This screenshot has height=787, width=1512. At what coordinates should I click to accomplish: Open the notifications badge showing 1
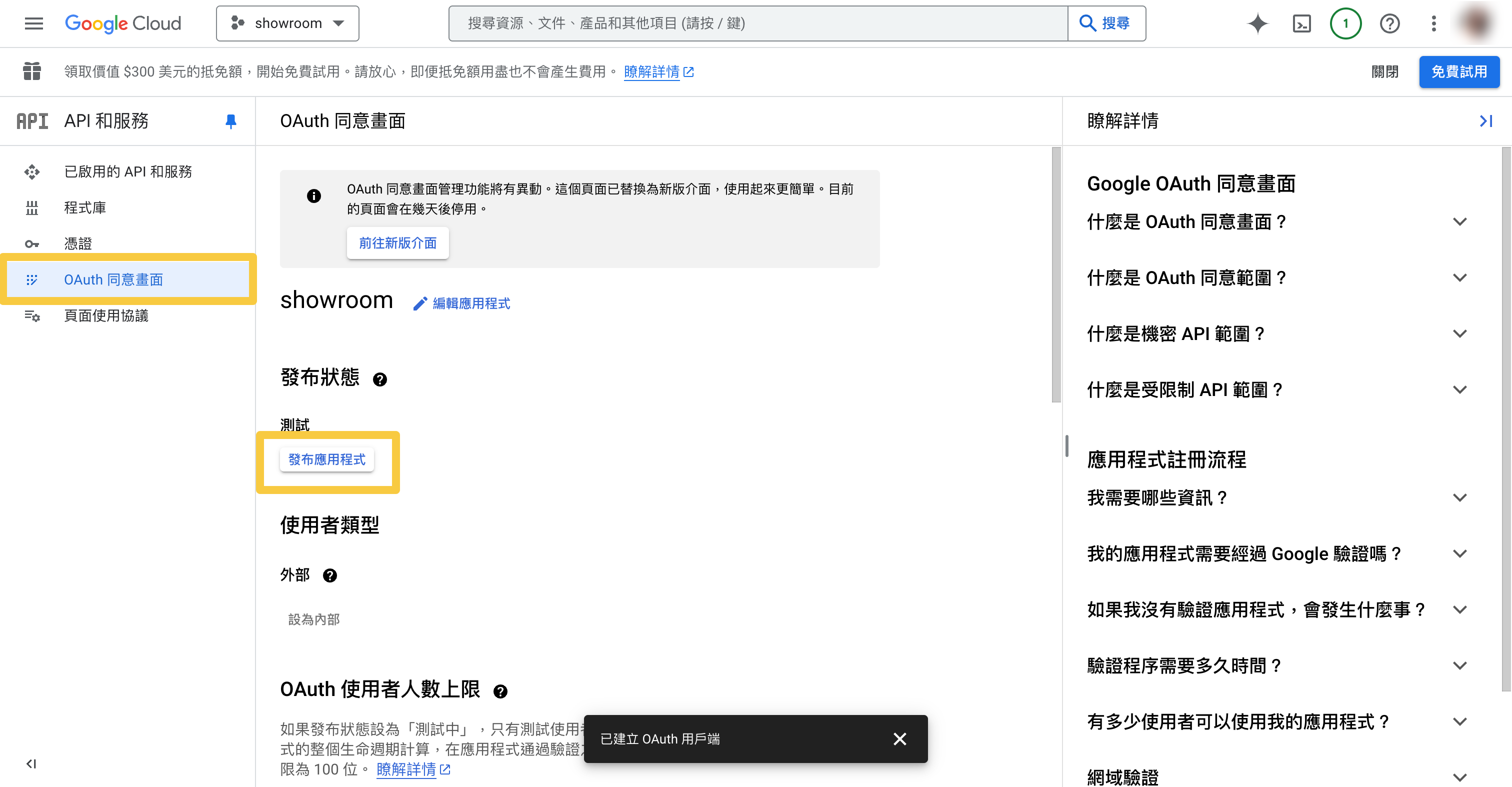tap(1345, 23)
